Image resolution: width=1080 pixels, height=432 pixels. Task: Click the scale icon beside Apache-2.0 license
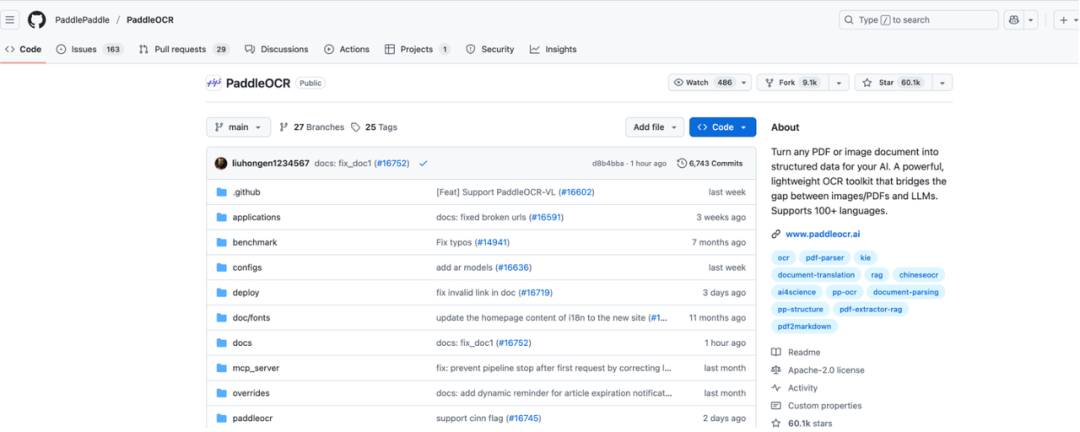click(776, 370)
